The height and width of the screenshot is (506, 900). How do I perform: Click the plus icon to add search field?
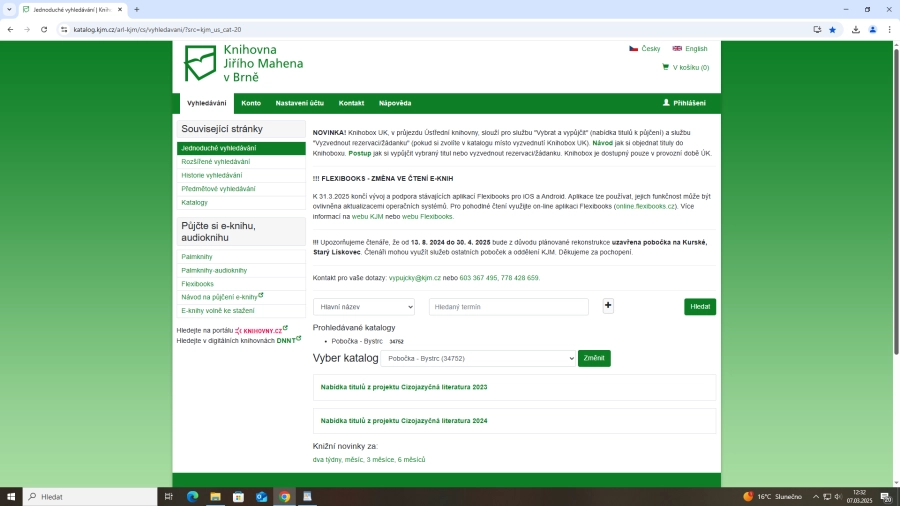(x=608, y=306)
